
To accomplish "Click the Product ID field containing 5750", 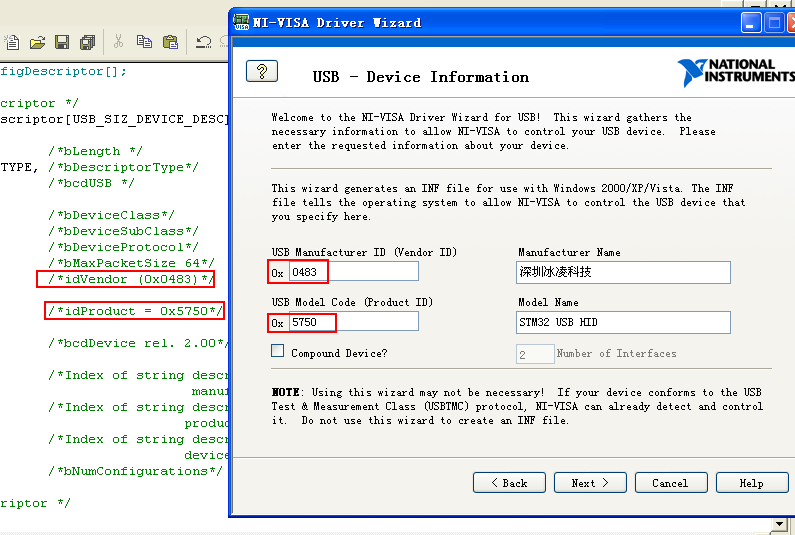I will point(353,322).
